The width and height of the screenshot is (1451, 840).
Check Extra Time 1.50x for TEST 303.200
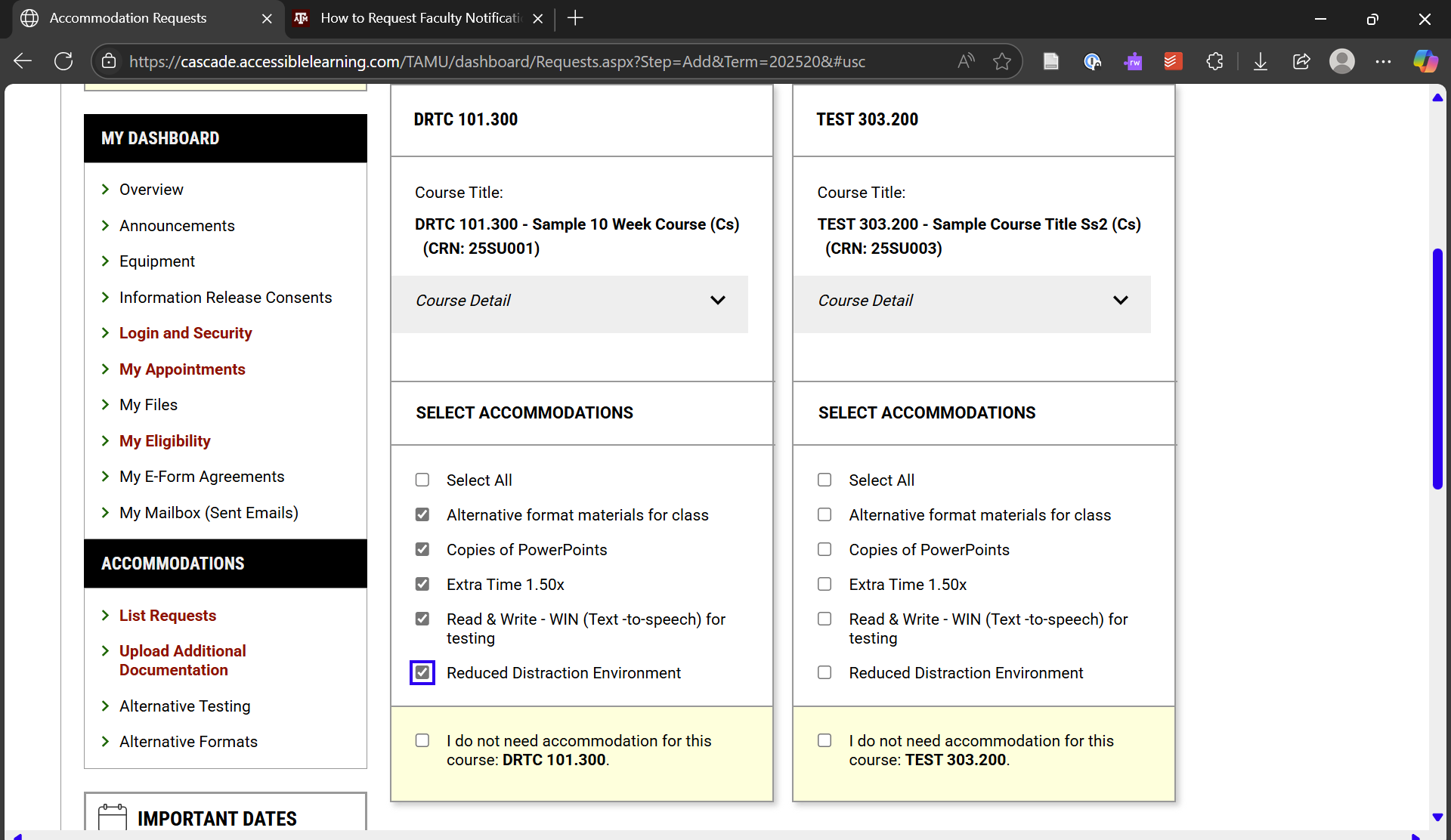click(825, 584)
